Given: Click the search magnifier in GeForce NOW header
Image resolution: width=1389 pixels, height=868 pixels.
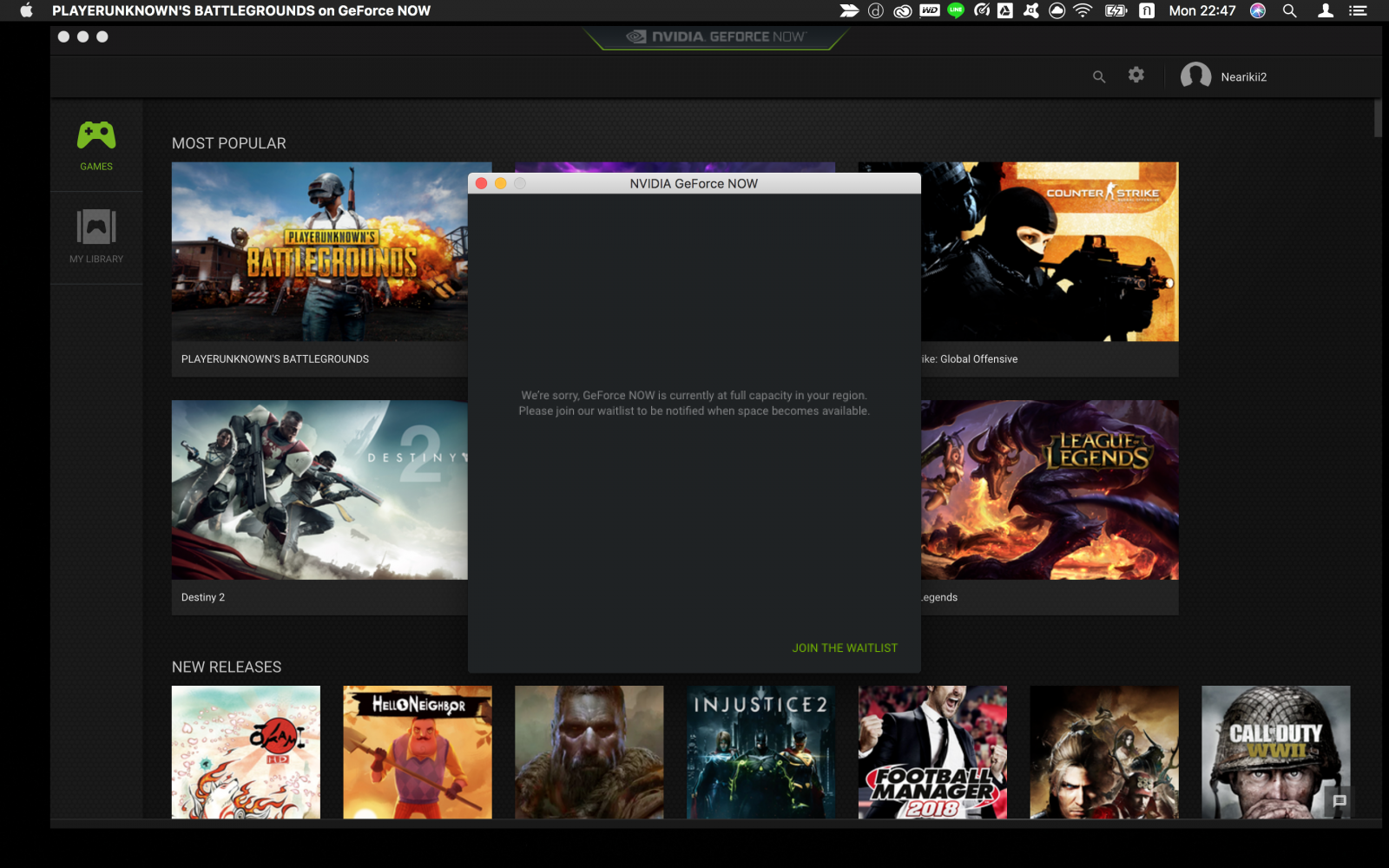Looking at the screenshot, I should point(1099,76).
